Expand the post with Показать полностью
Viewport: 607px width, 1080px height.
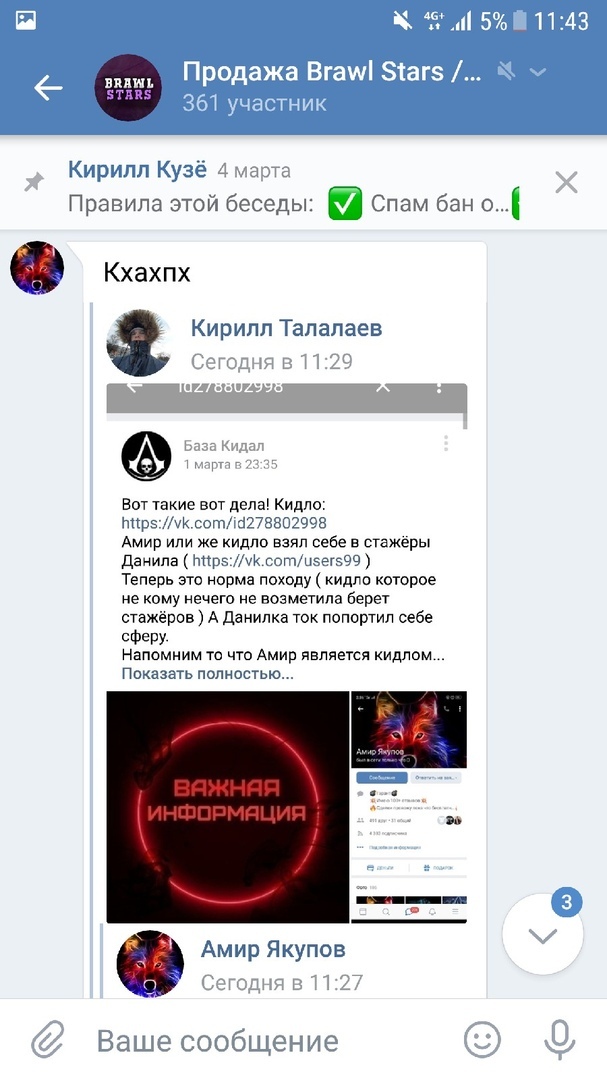pyautogui.click(x=207, y=674)
